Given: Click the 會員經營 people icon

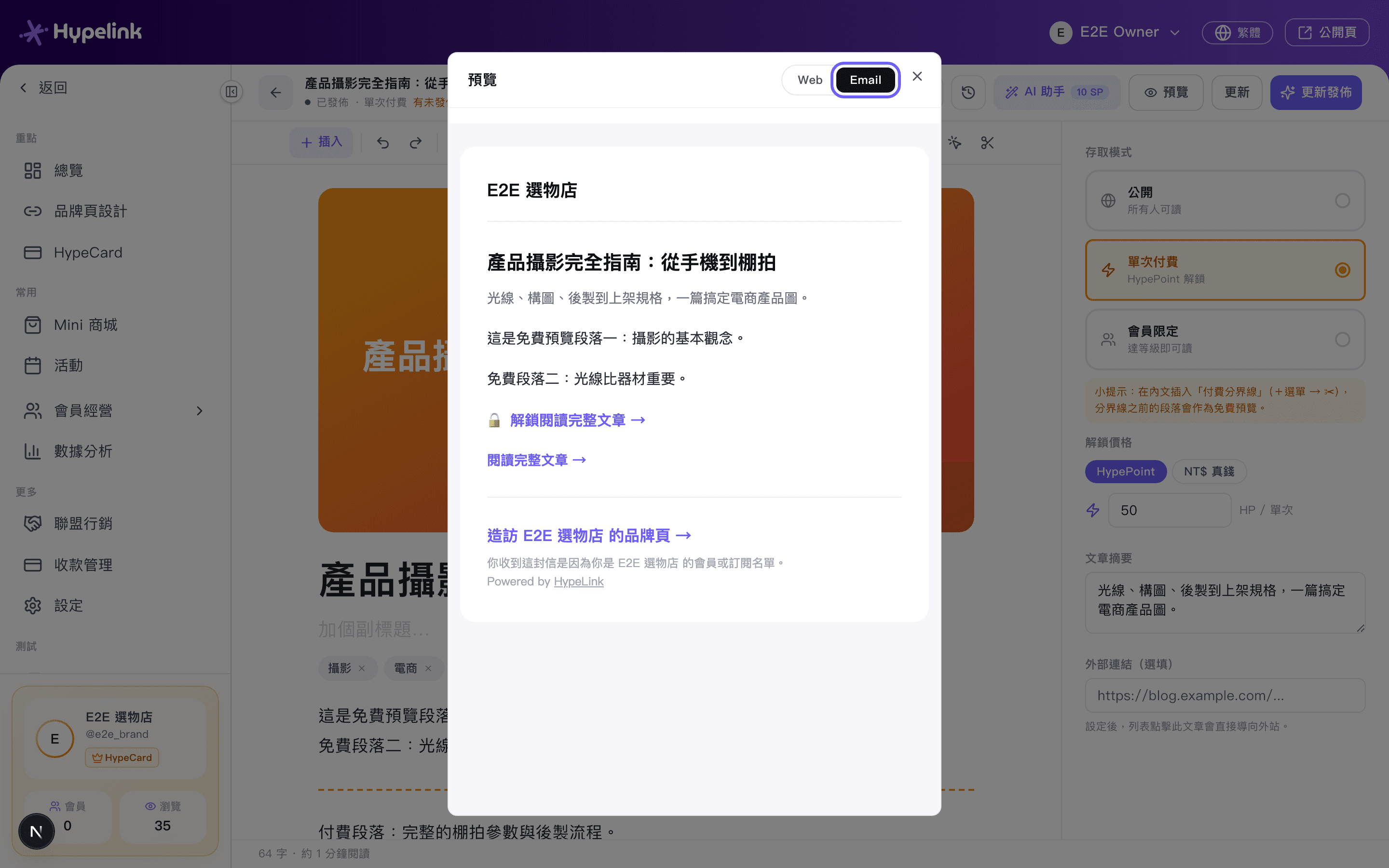Looking at the screenshot, I should point(33,411).
